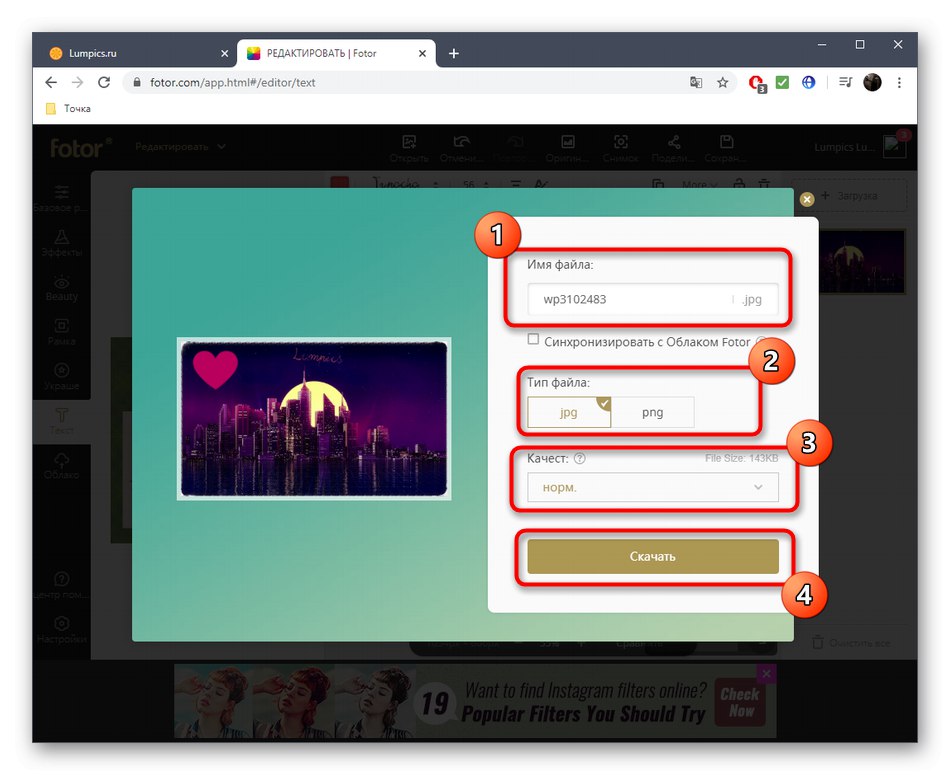Click the Fotor logo
The width and height of the screenshot is (950, 775).
(x=81, y=148)
